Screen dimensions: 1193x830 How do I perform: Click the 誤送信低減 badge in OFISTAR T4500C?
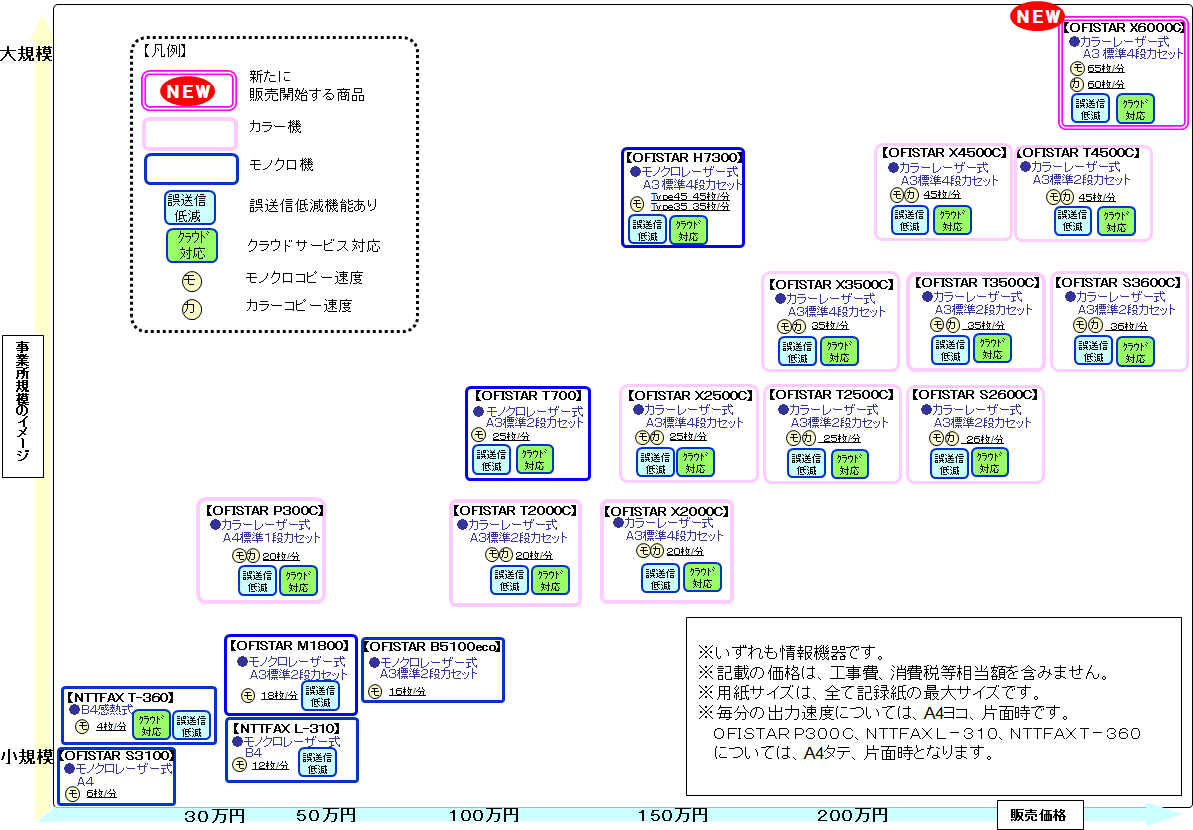point(1073,221)
